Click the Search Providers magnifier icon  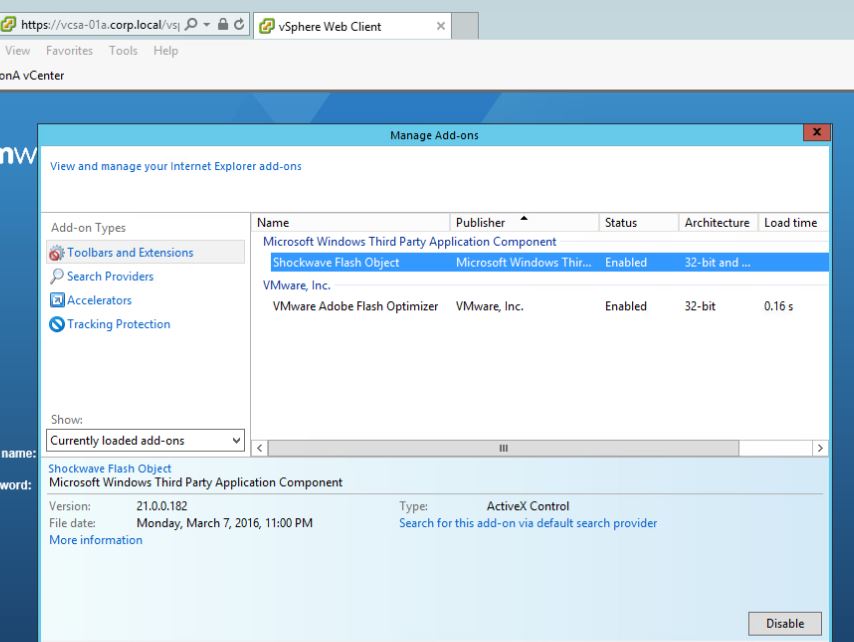(57, 276)
